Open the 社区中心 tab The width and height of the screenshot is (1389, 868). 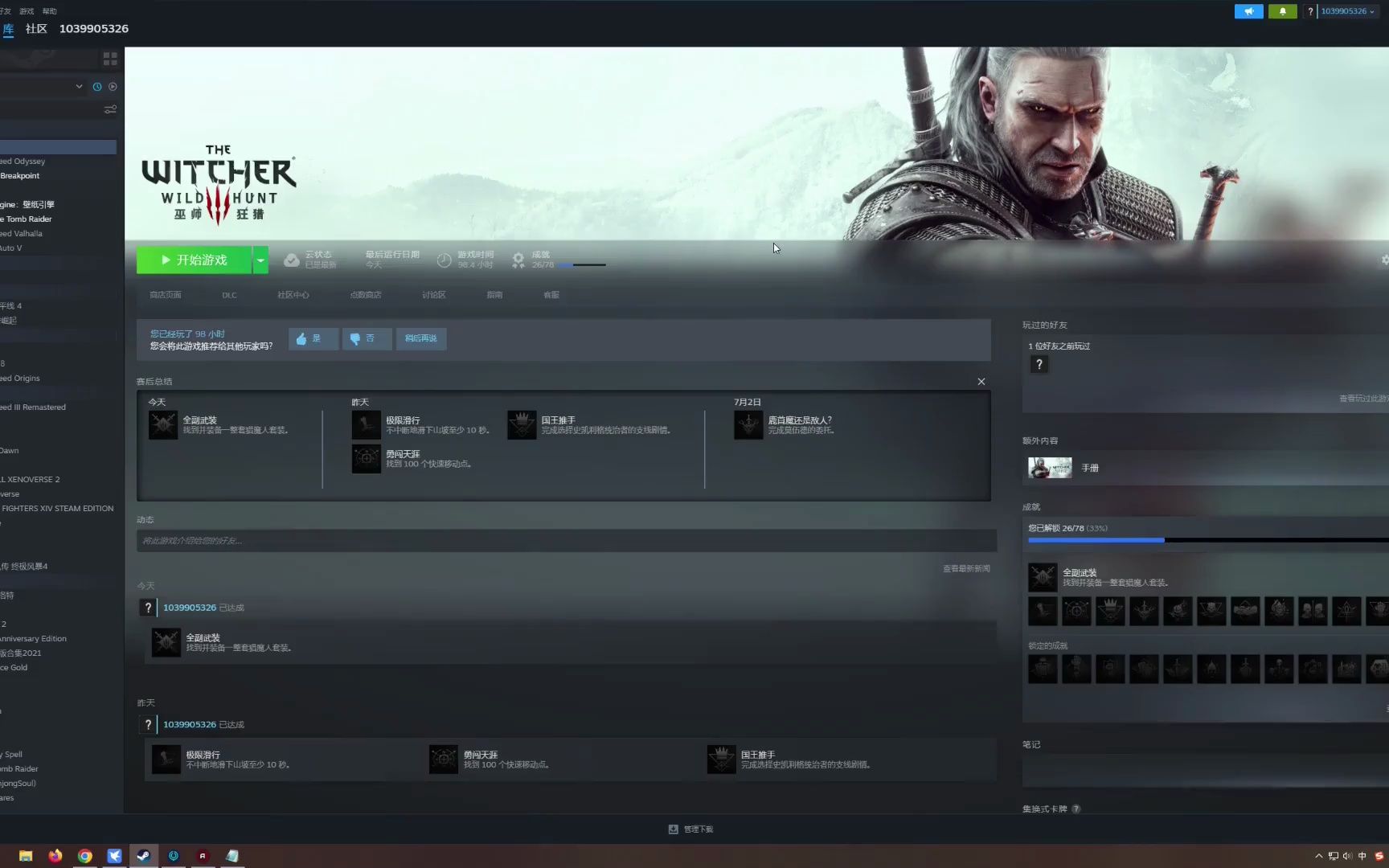(293, 295)
